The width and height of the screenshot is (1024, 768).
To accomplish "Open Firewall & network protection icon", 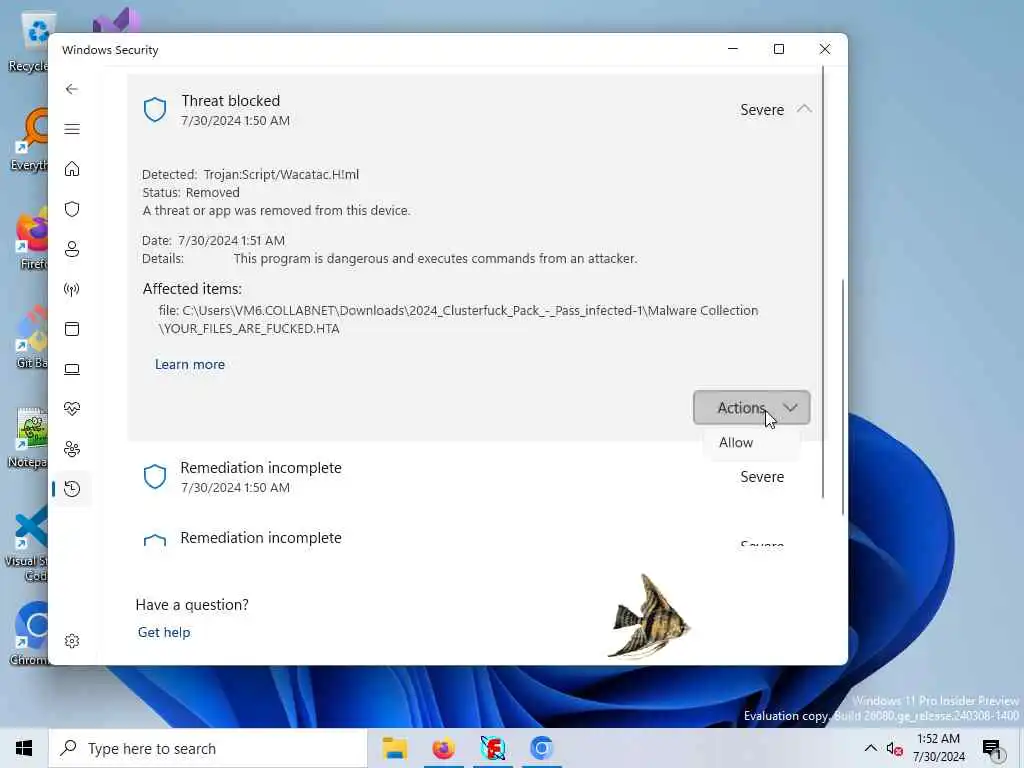I will tap(72, 289).
